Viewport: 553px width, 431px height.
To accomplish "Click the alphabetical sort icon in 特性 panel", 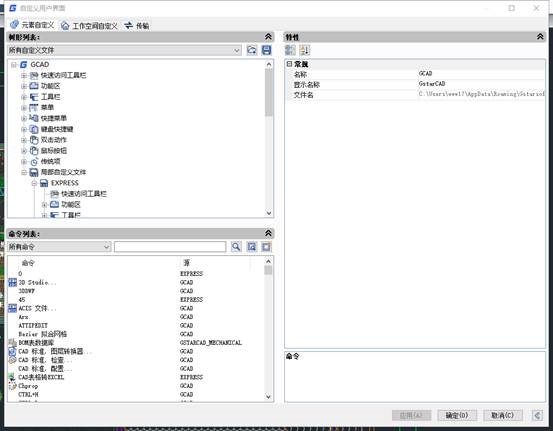I will pos(305,50).
